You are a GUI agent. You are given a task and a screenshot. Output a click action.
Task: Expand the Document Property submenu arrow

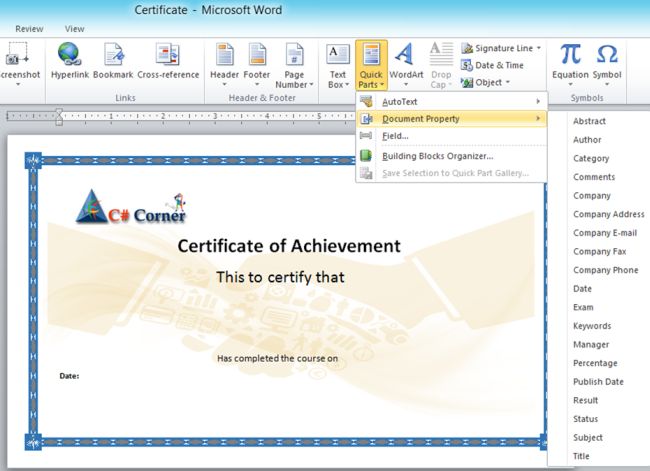pyautogui.click(x=538, y=119)
